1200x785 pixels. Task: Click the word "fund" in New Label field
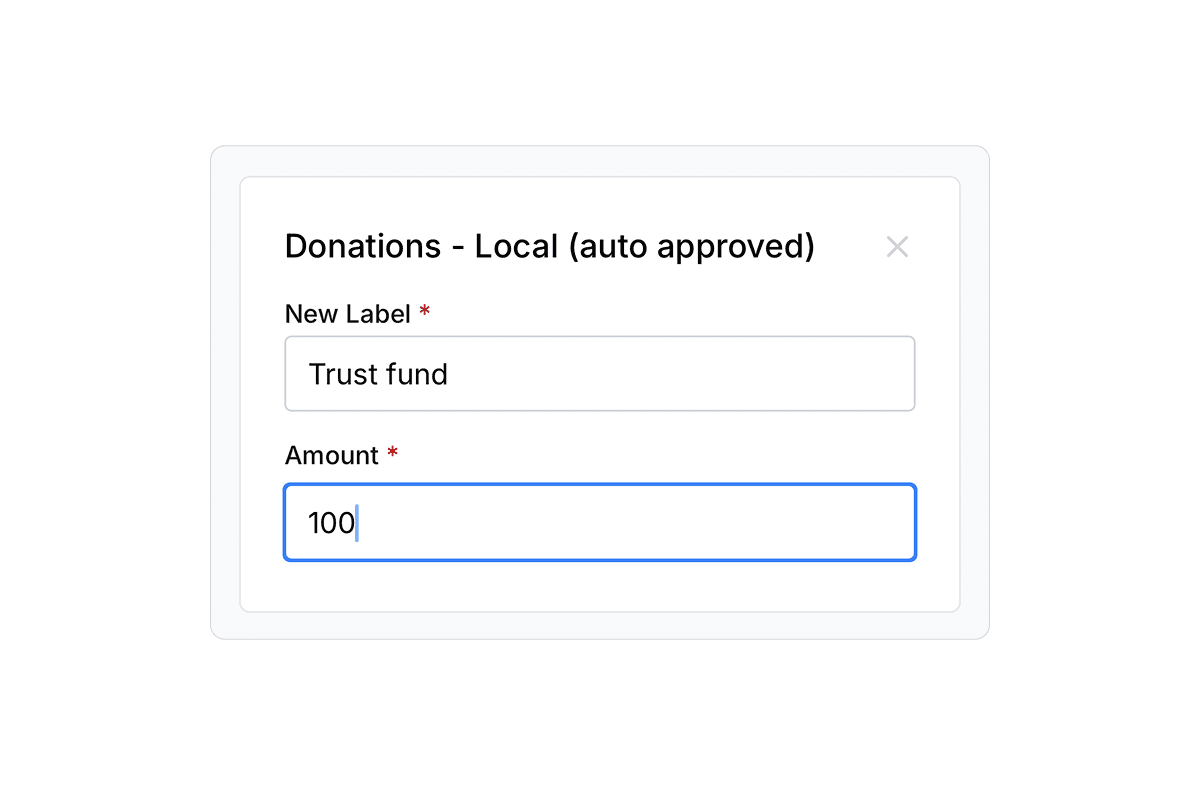(418, 374)
